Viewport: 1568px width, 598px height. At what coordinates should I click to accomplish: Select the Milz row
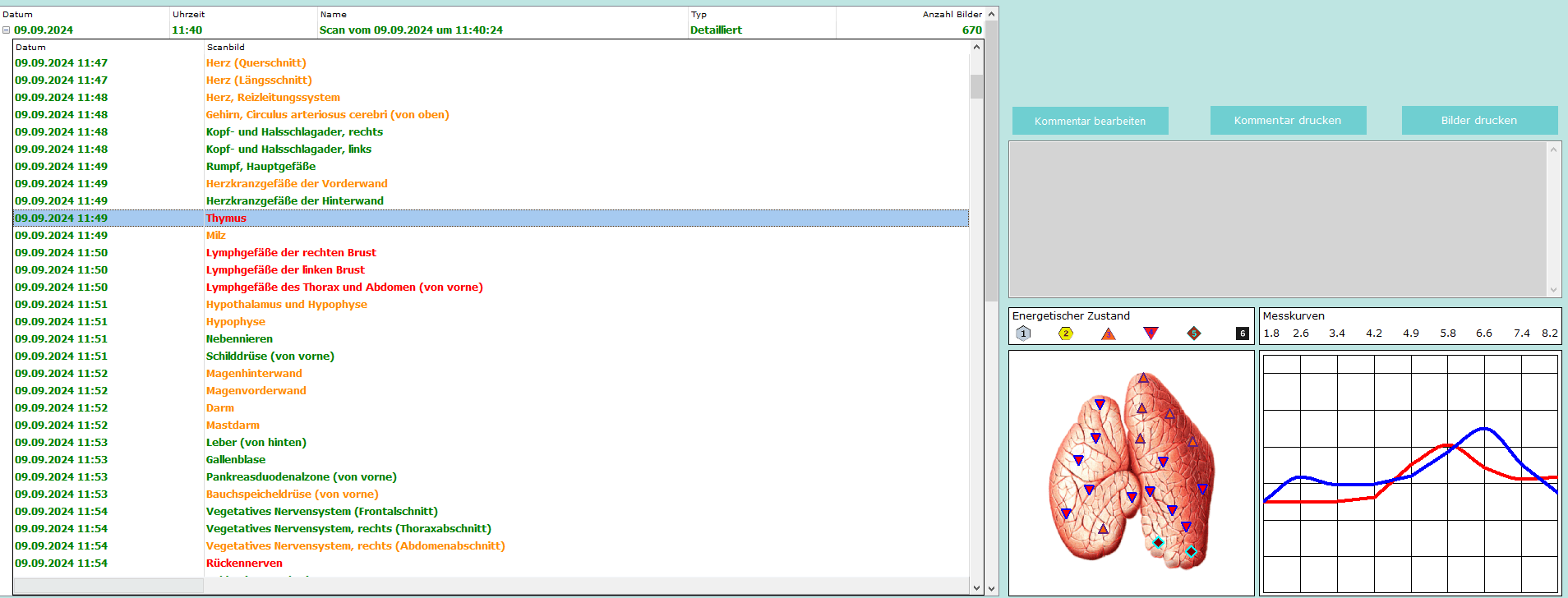point(491,235)
